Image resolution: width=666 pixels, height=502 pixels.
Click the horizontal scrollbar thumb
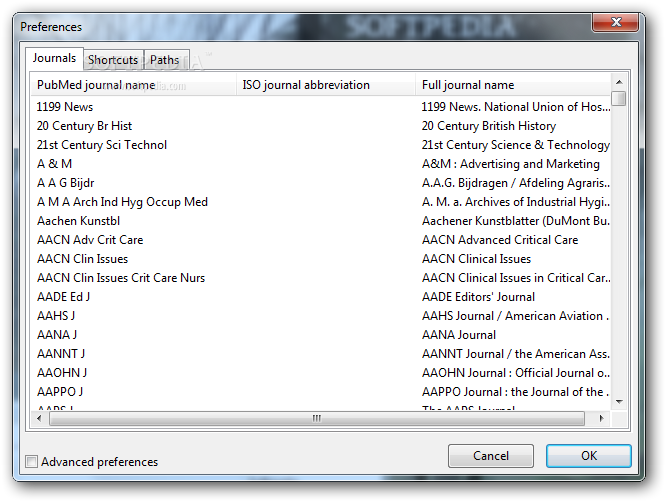click(x=317, y=418)
